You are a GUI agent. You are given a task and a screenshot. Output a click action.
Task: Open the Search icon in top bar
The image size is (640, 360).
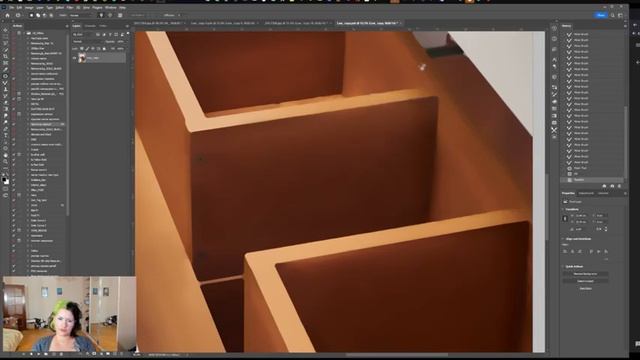(612, 15)
